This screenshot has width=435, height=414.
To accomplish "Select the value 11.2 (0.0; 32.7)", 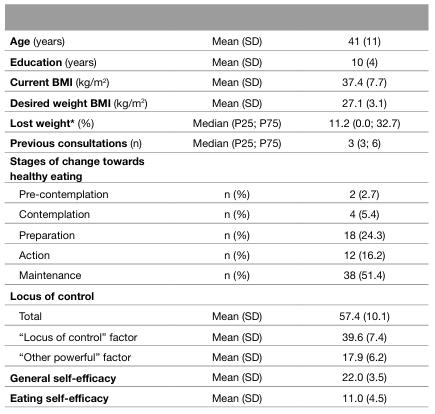I will point(365,123).
